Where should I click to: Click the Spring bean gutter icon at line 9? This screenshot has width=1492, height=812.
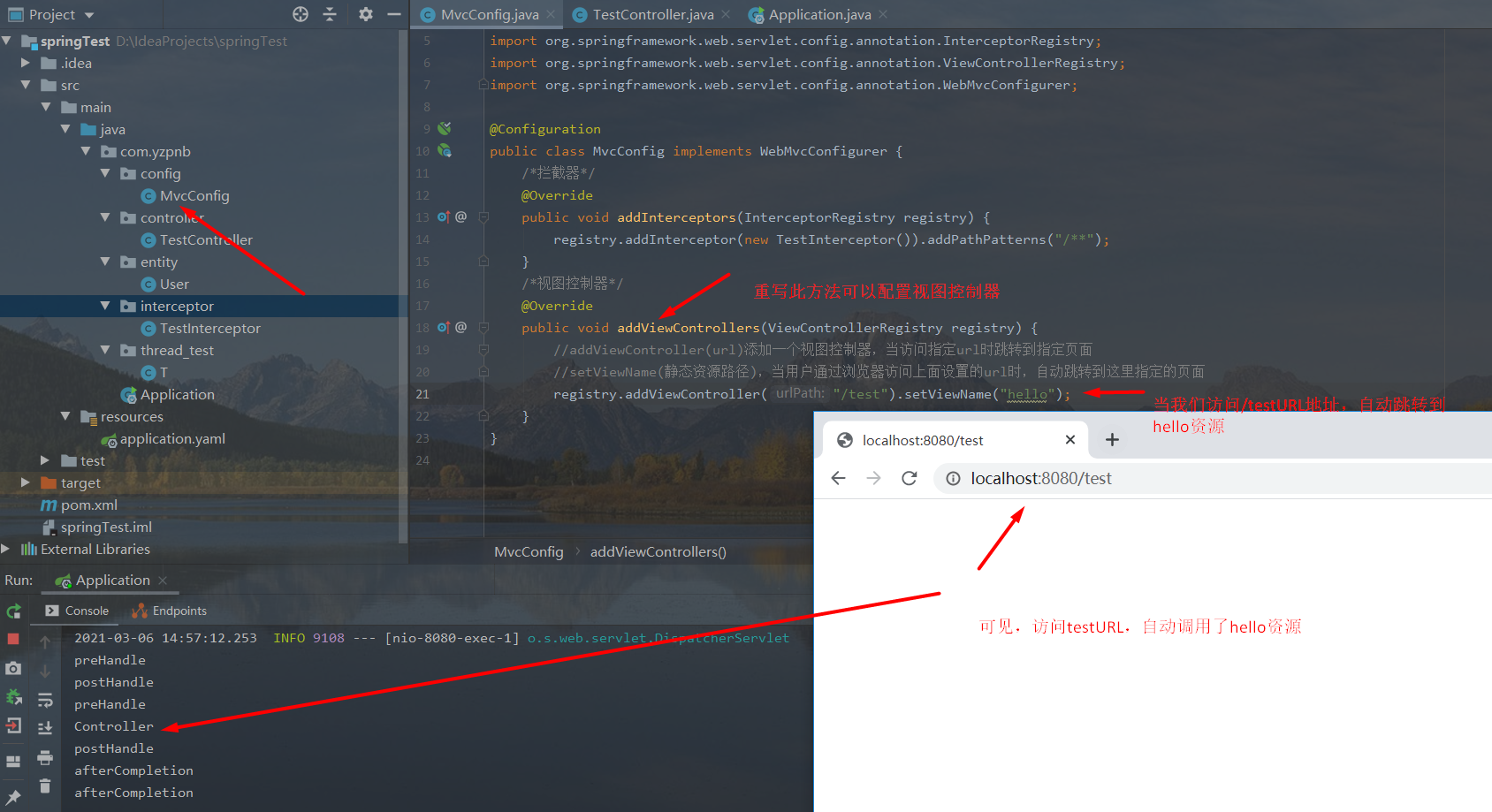445,129
